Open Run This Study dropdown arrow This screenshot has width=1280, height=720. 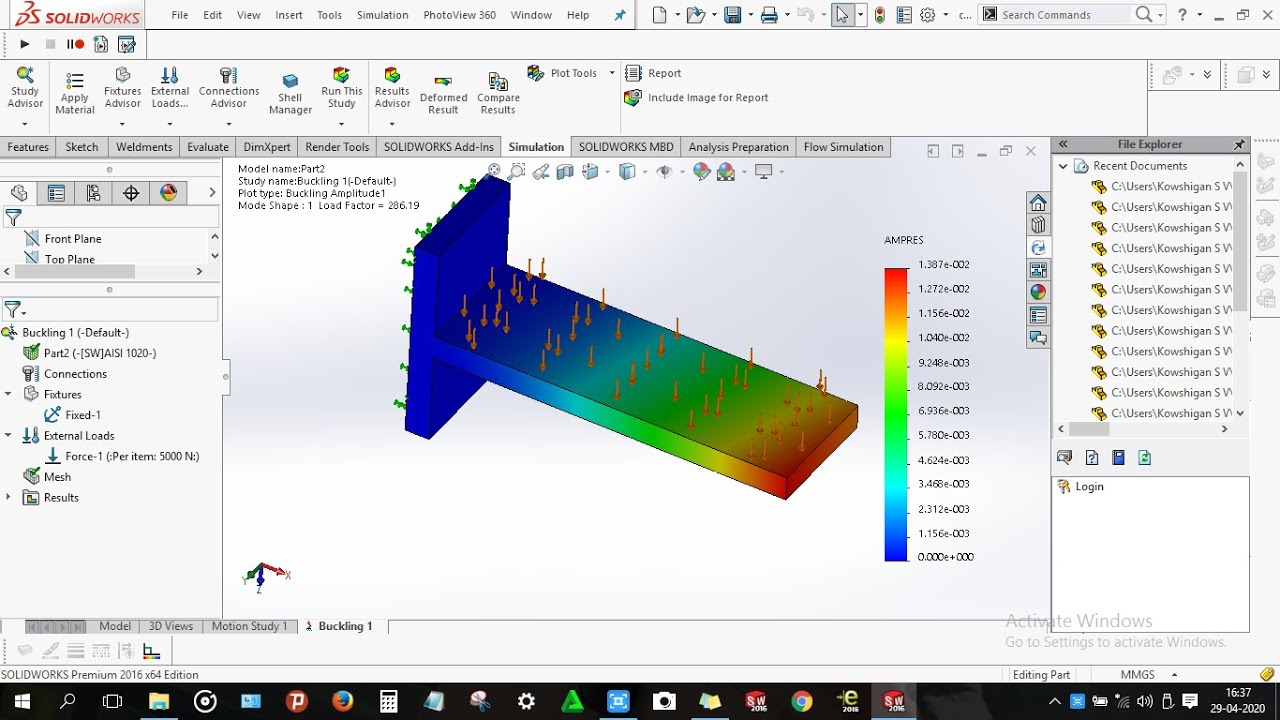[341, 124]
